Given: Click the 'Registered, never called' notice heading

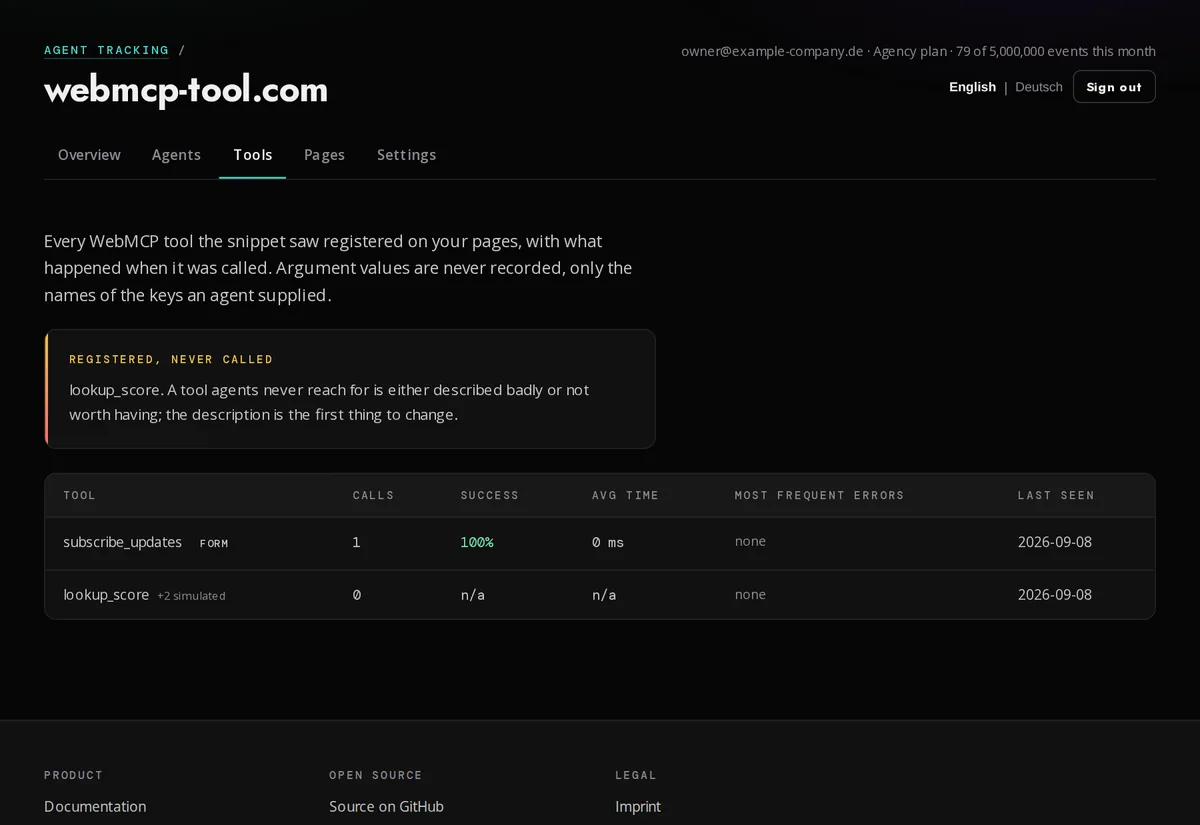Looking at the screenshot, I should 171,359.
